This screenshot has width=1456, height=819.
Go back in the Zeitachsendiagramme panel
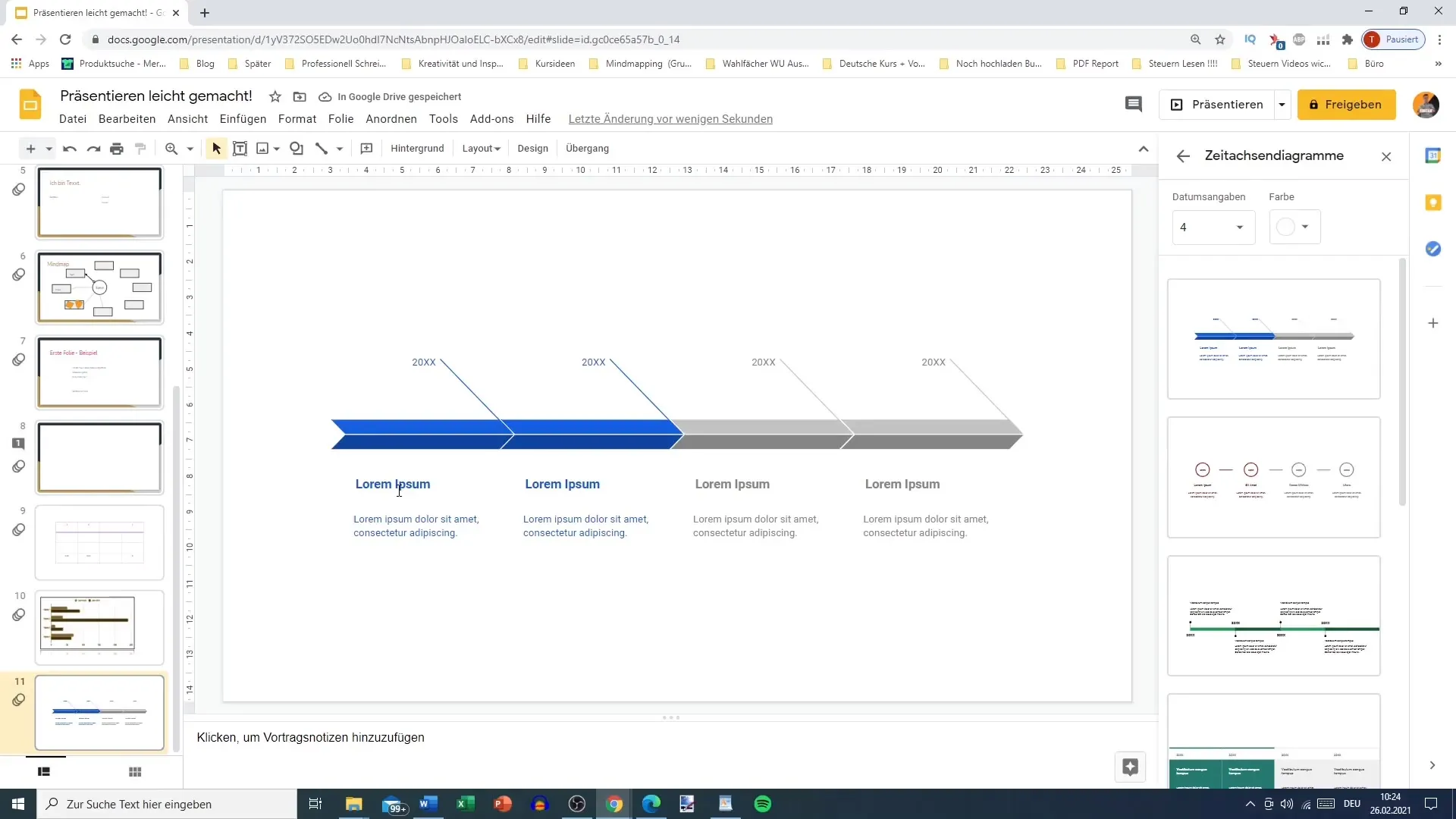(1183, 156)
